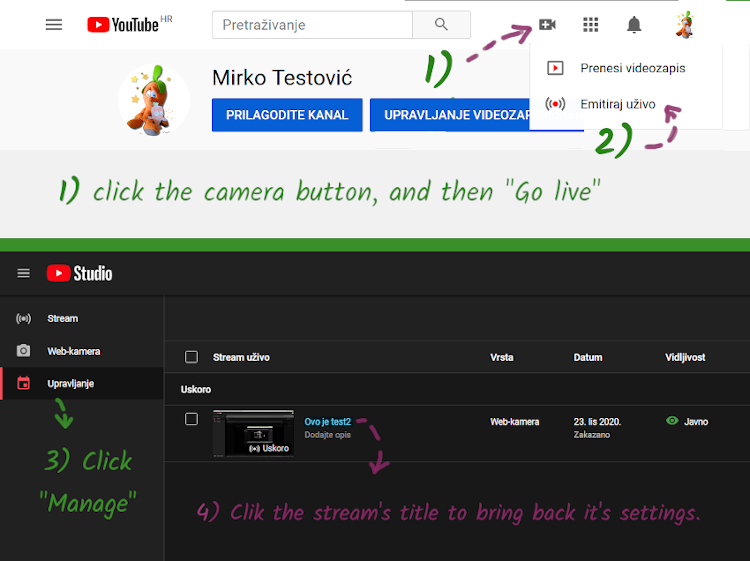The height and width of the screenshot is (561, 750).
Task: Choose Prenesi videozapis from the menu
Action: [632, 68]
